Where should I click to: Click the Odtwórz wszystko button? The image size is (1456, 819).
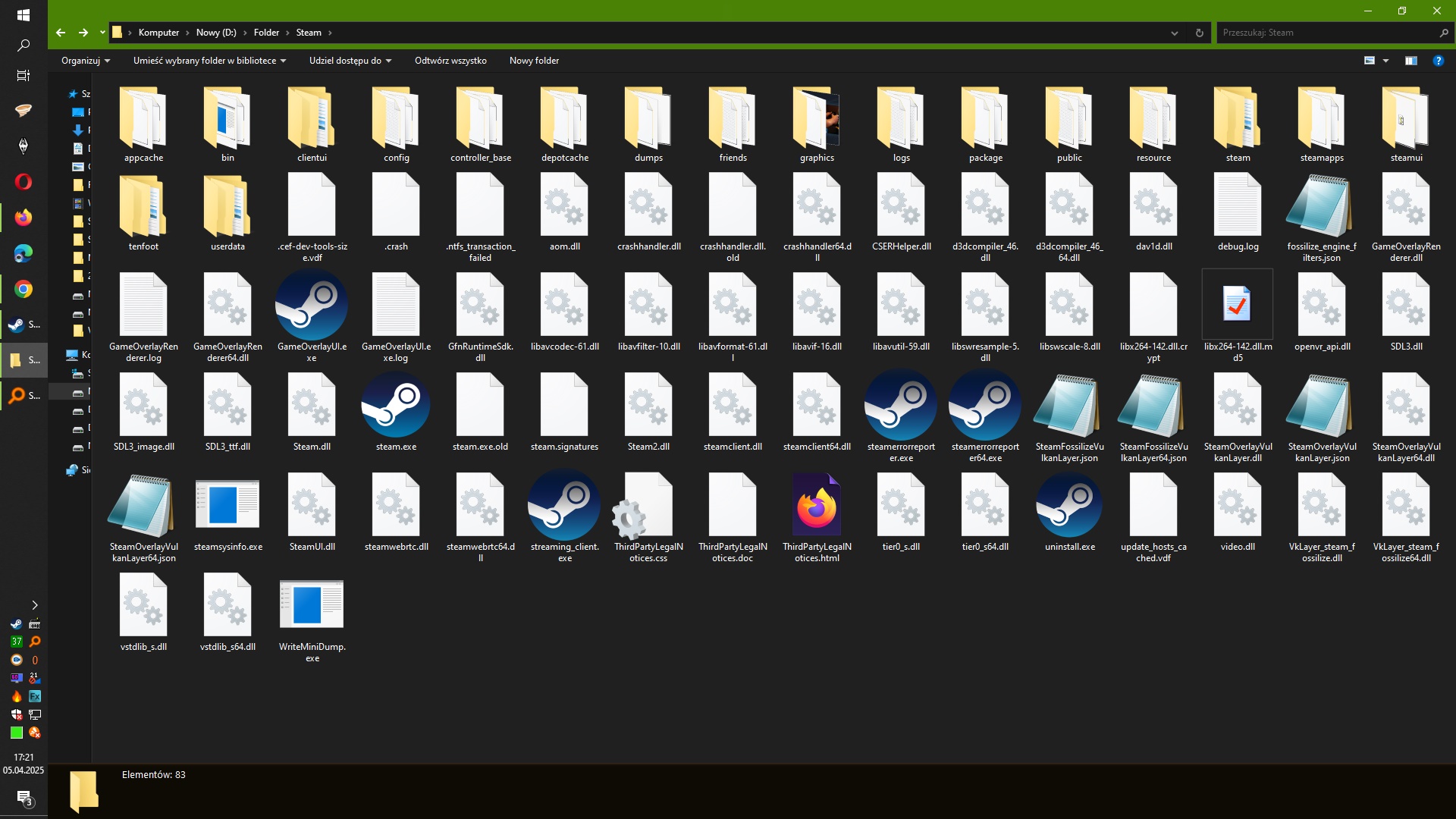tap(450, 61)
